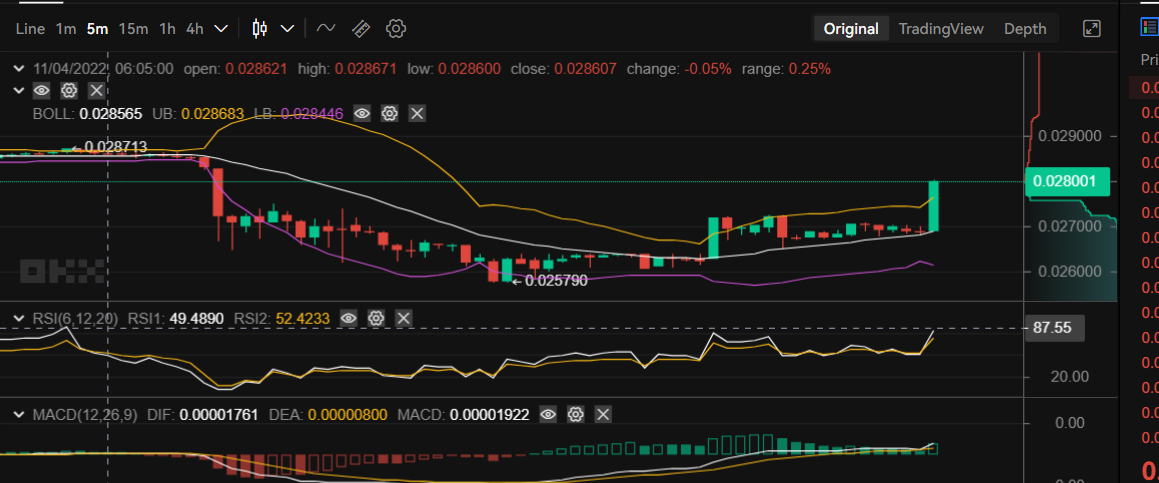Expand chart to fullscreen
Viewport: 1159px width, 483px height.
point(1091,29)
